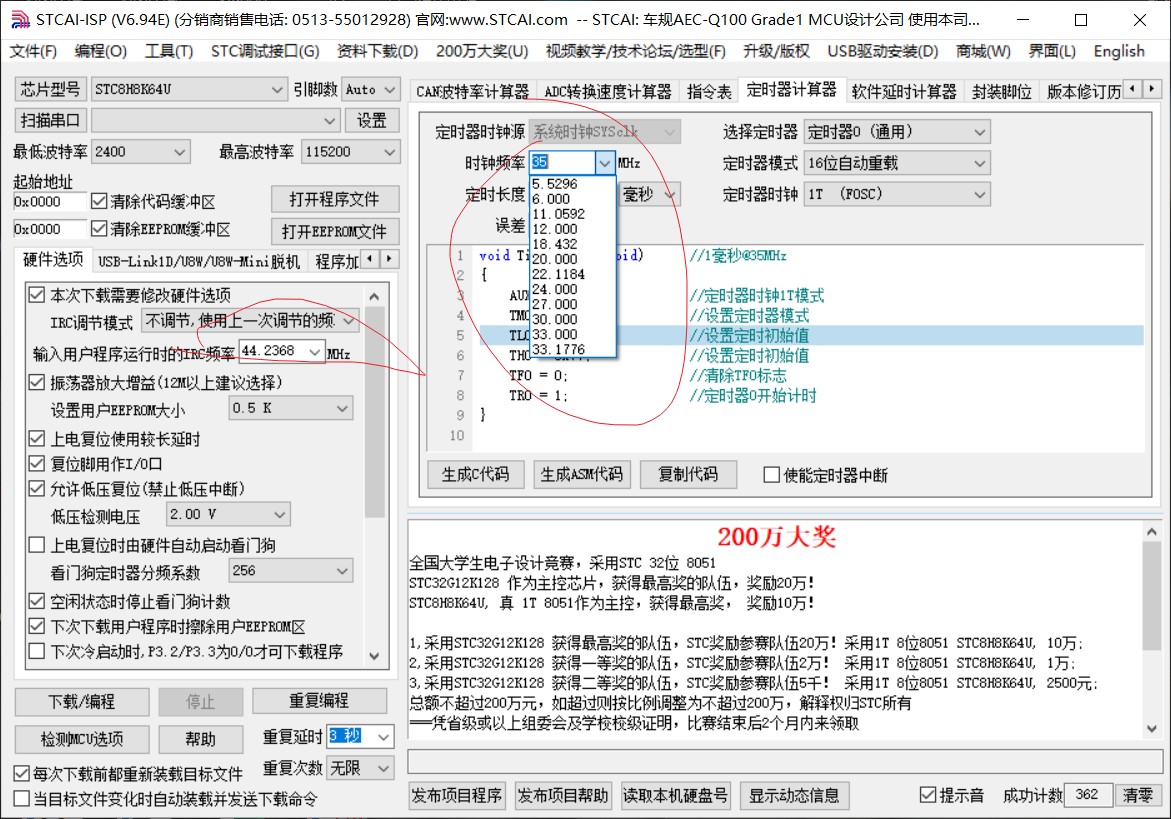Open 重复次数 无限 dropdown
Image resolution: width=1171 pixels, height=819 pixels.
tap(361, 767)
